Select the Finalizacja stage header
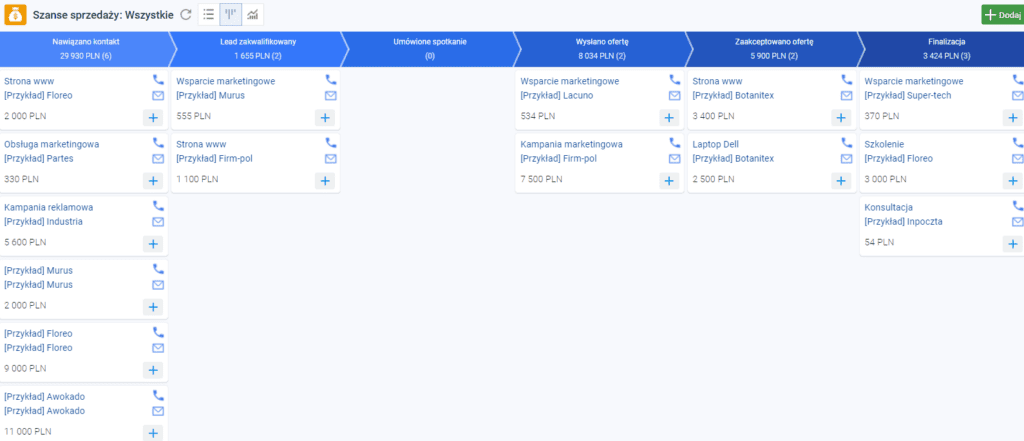1024x441 pixels. point(945,48)
